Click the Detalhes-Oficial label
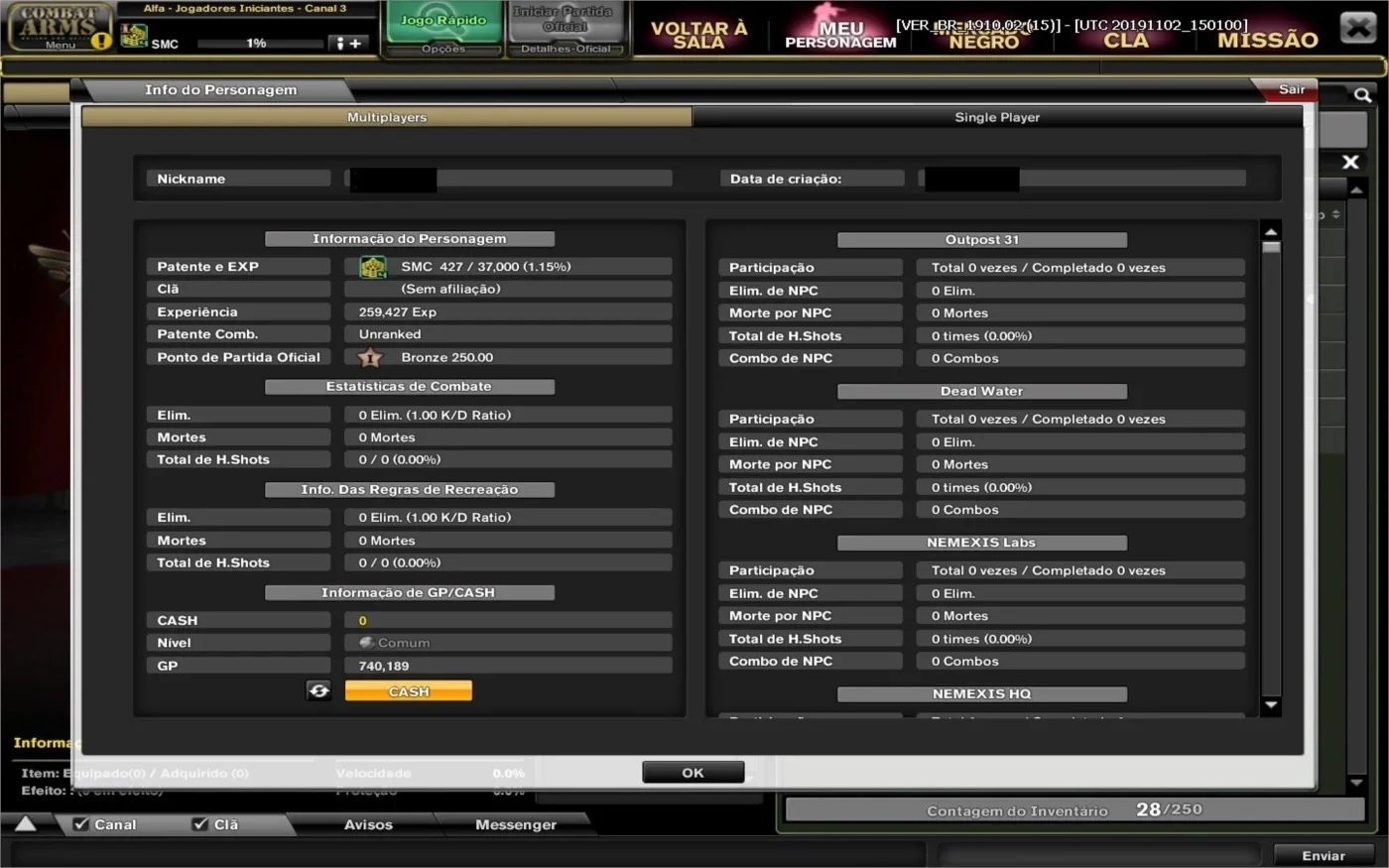This screenshot has width=1389, height=868. [x=567, y=49]
